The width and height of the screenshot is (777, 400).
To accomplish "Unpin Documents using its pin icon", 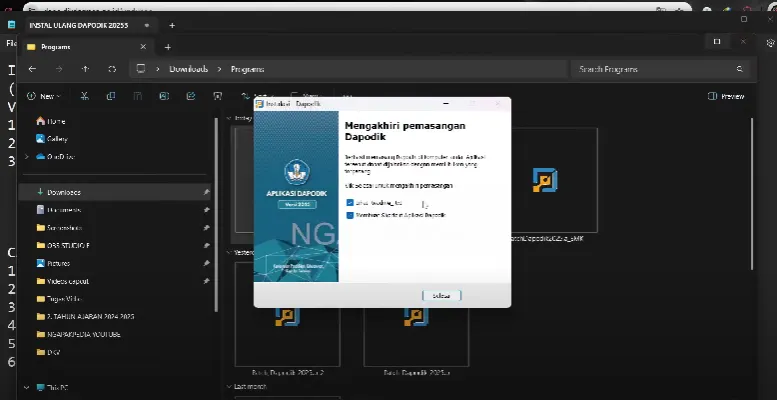I will point(206,210).
